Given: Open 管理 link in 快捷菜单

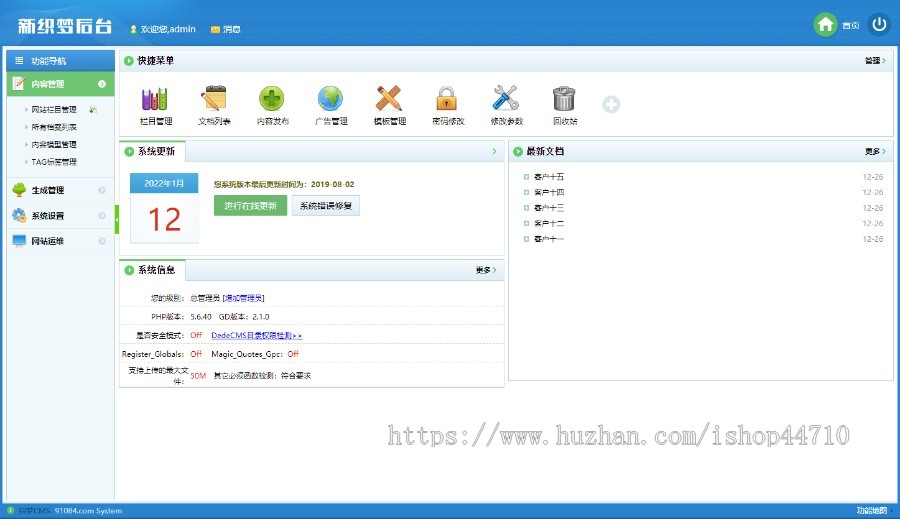Looking at the screenshot, I should tap(875, 60).
